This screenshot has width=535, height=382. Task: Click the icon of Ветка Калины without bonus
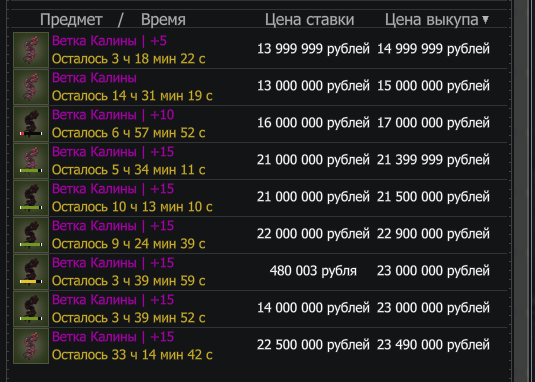[31, 87]
